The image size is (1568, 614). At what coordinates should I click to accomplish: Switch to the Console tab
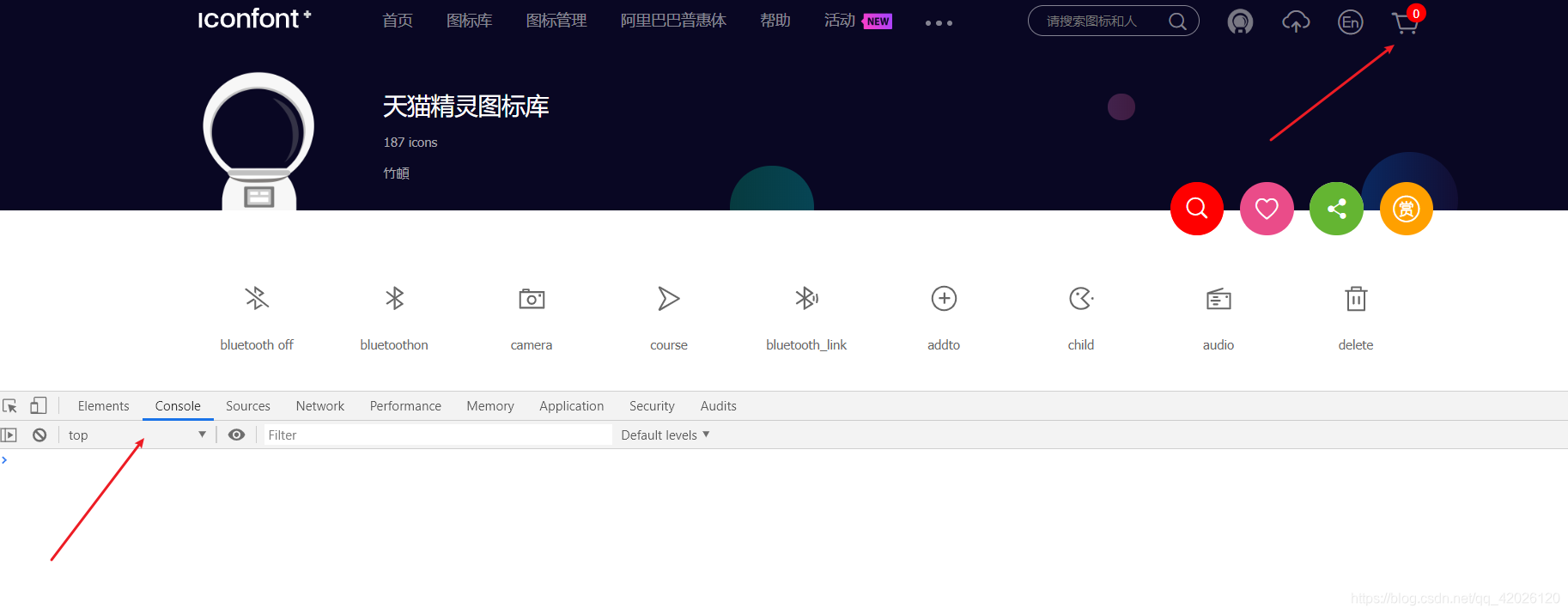178,406
